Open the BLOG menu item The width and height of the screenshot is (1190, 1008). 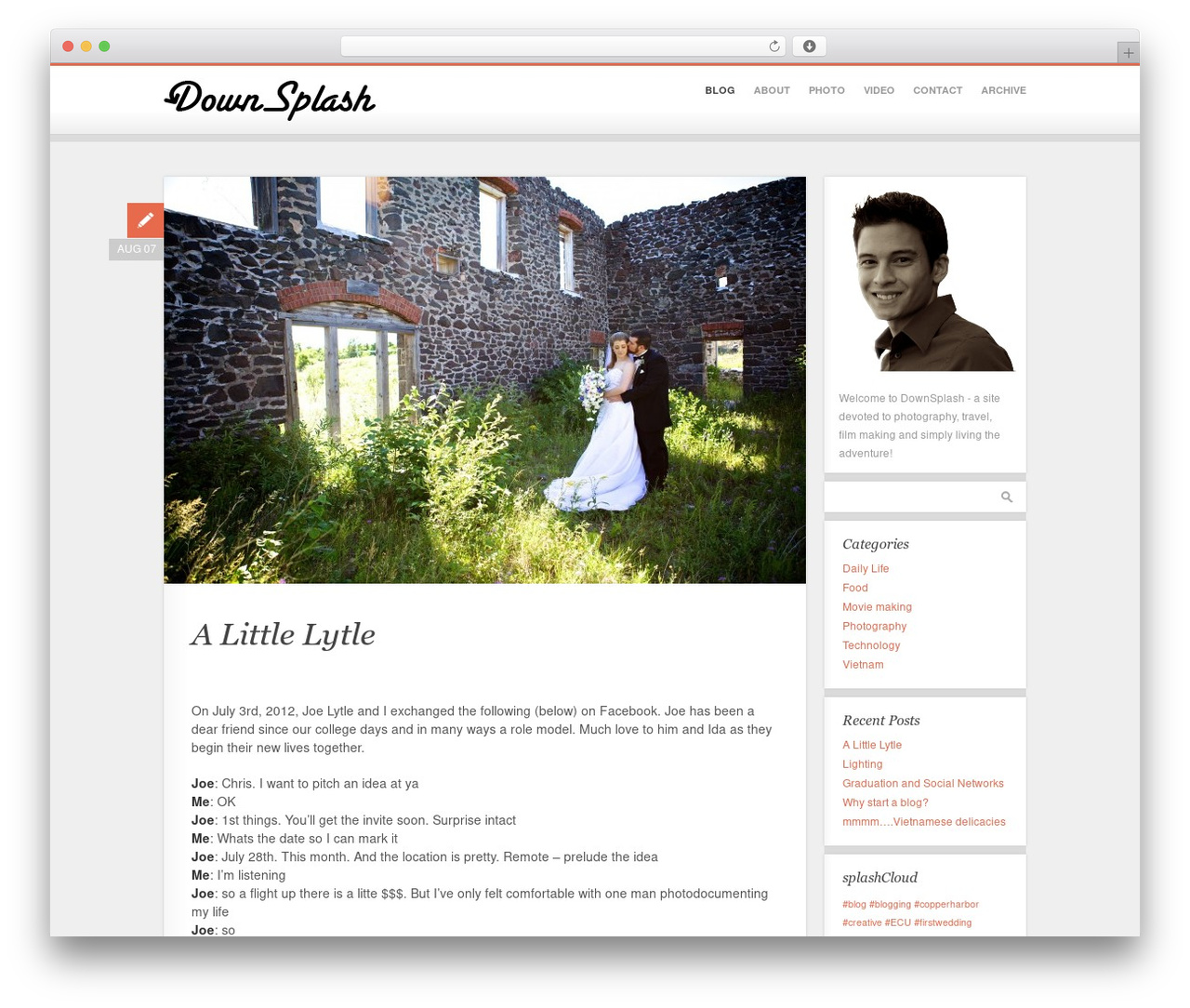(720, 90)
